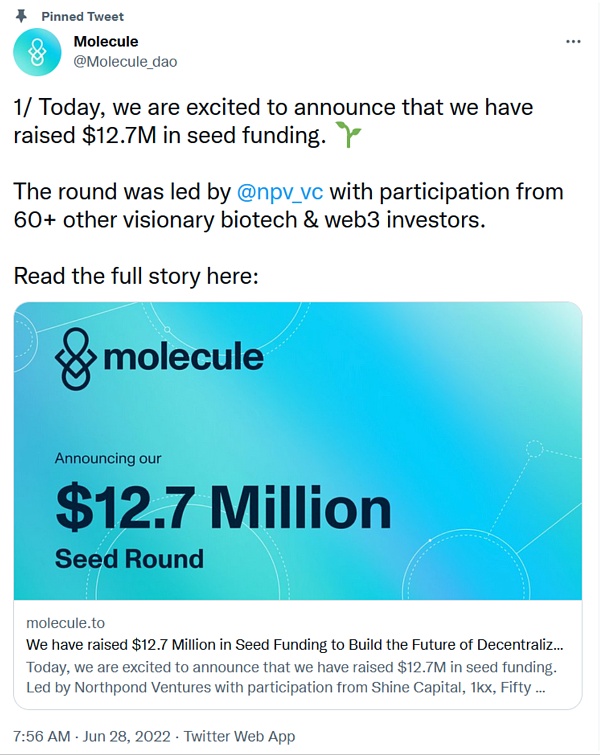Open the @npv_vc mention link
Image resolution: width=600 pixels, height=755 pixels.
[280, 192]
